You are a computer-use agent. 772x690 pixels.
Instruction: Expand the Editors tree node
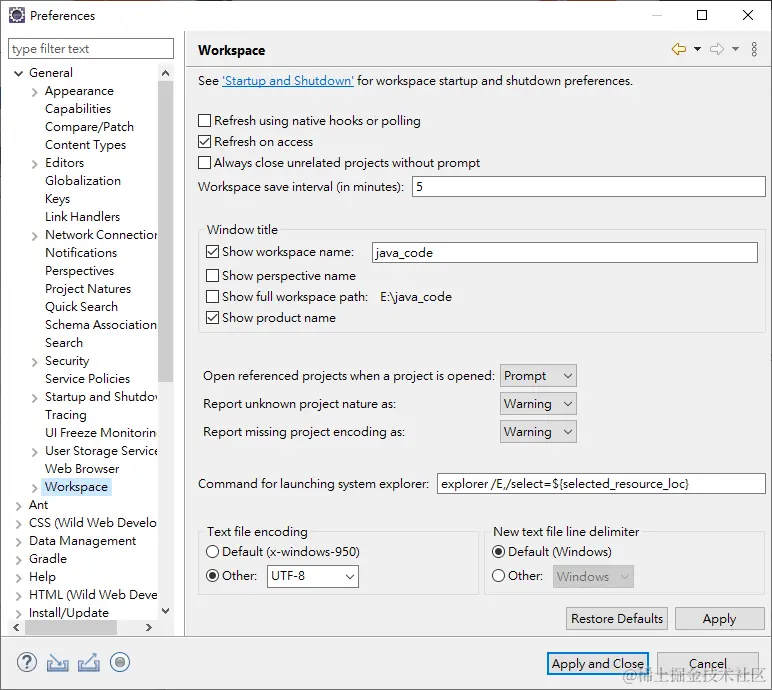pos(34,164)
